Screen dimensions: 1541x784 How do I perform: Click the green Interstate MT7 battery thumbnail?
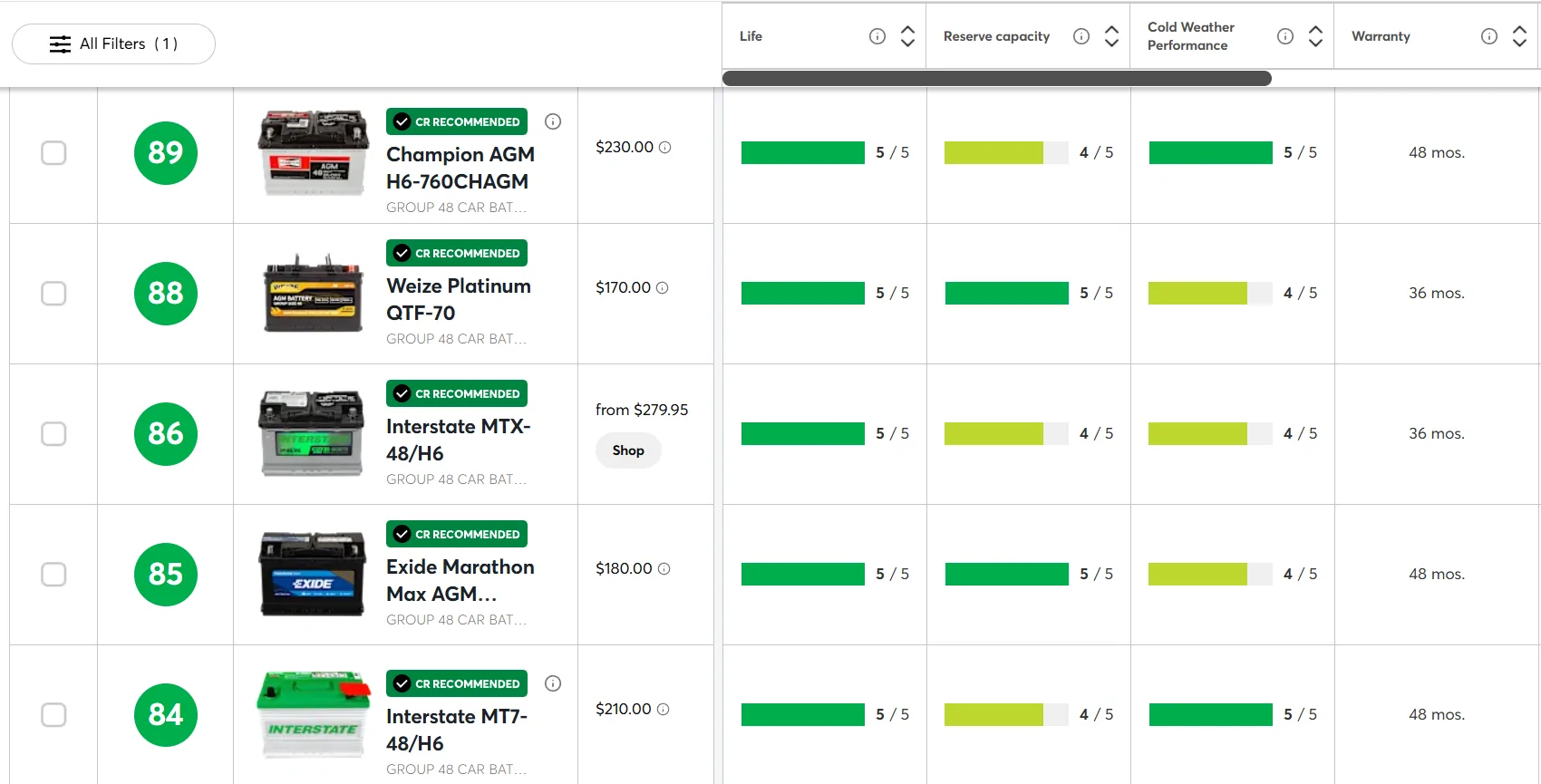coord(314,714)
